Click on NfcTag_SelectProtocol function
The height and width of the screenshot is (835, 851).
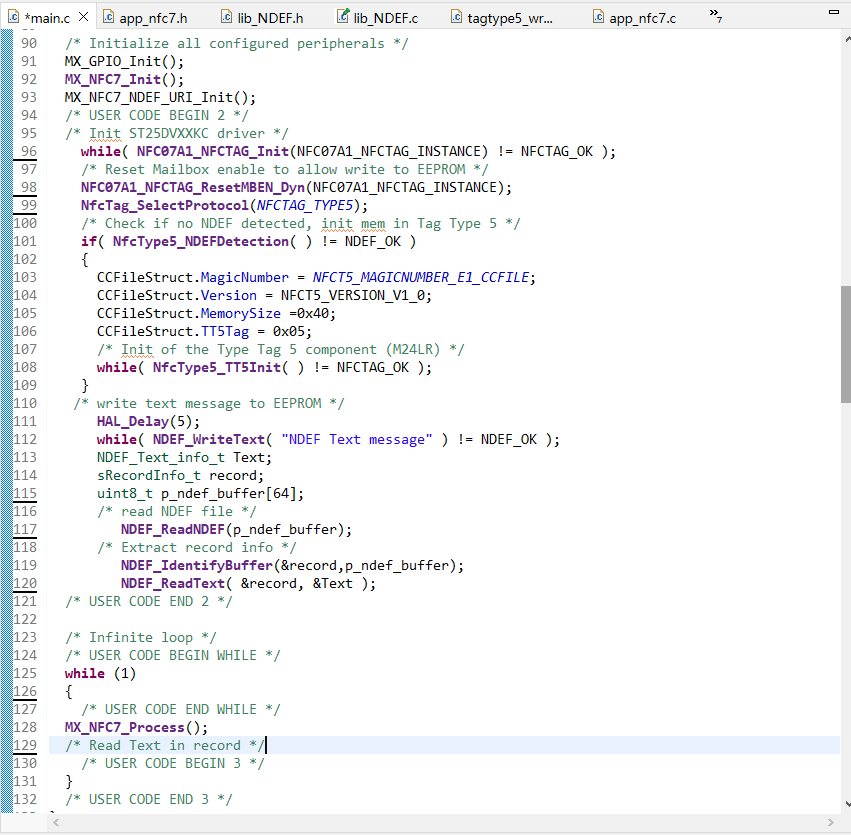(164, 206)
